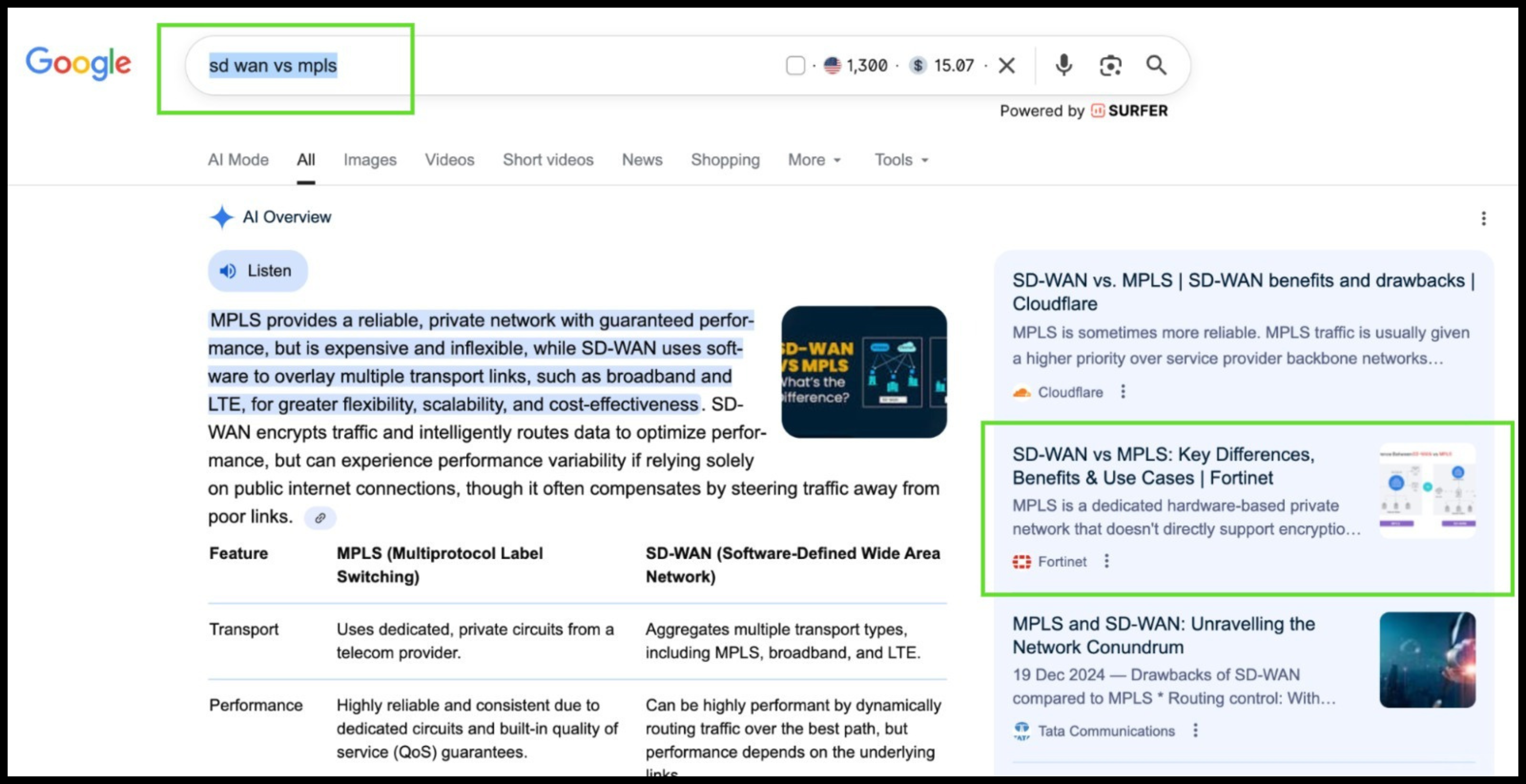Tick the Surfer keyword checkbox in search bar

[x=795, y=65]
